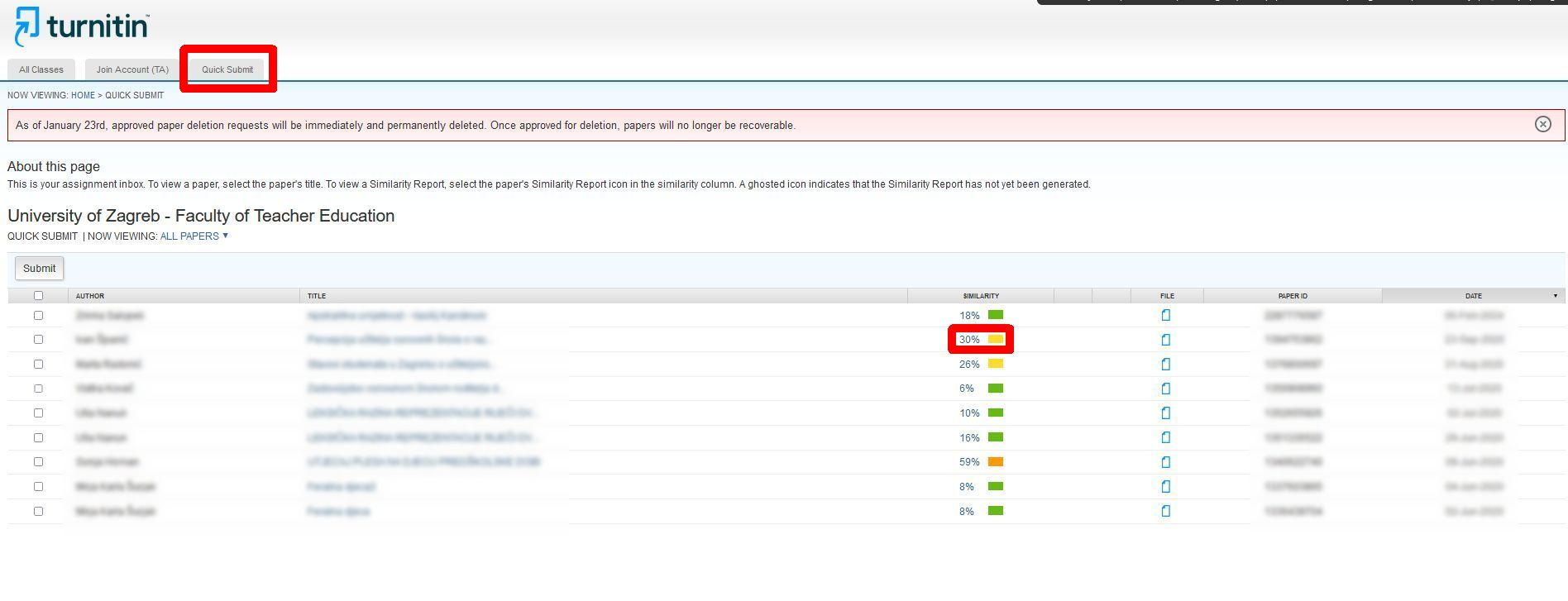Go to HOME via the breadcrumb link
Viewport: 1568px width, 601px height.
click(x=83, y=95)
